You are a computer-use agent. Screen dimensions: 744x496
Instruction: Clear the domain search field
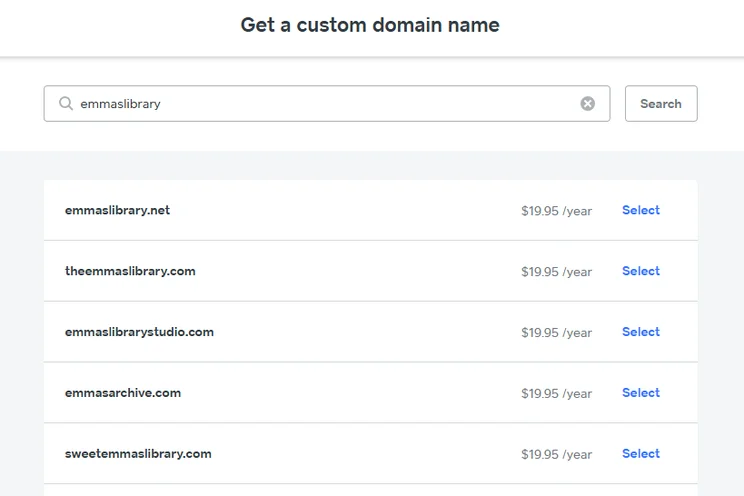click(x=587, y=103)
